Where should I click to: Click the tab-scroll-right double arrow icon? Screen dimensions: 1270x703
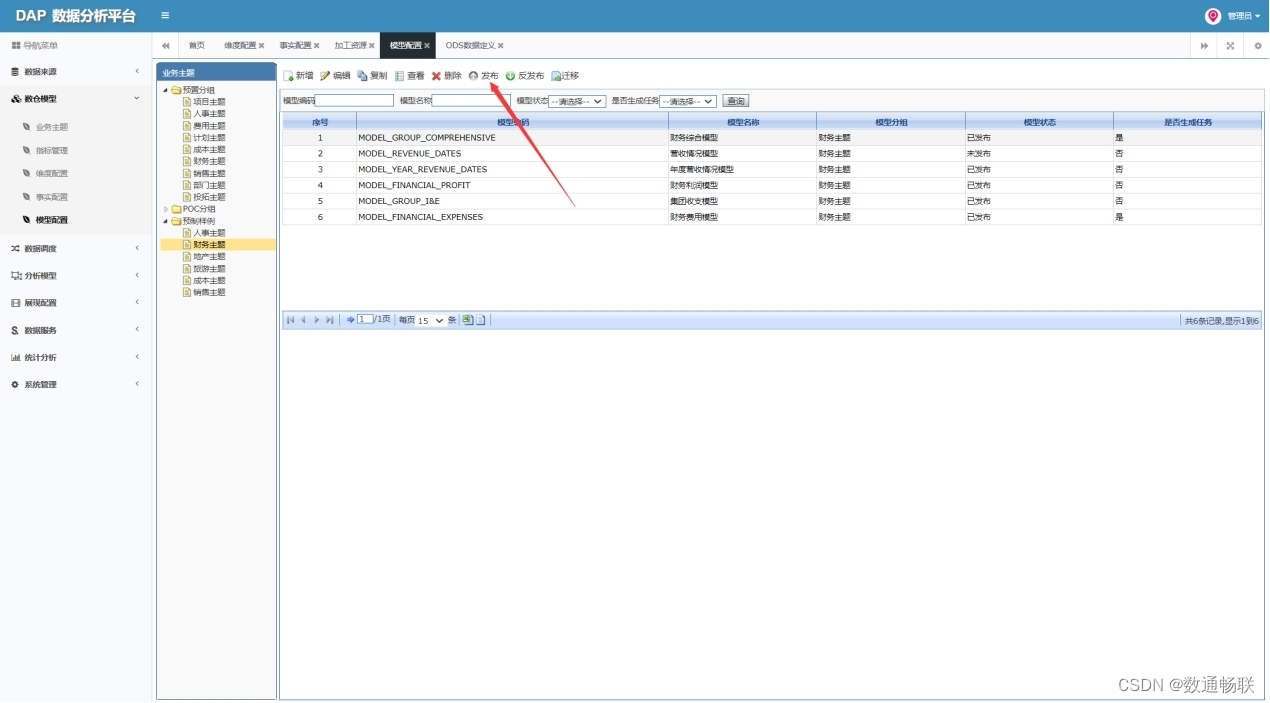(1204, 46)
